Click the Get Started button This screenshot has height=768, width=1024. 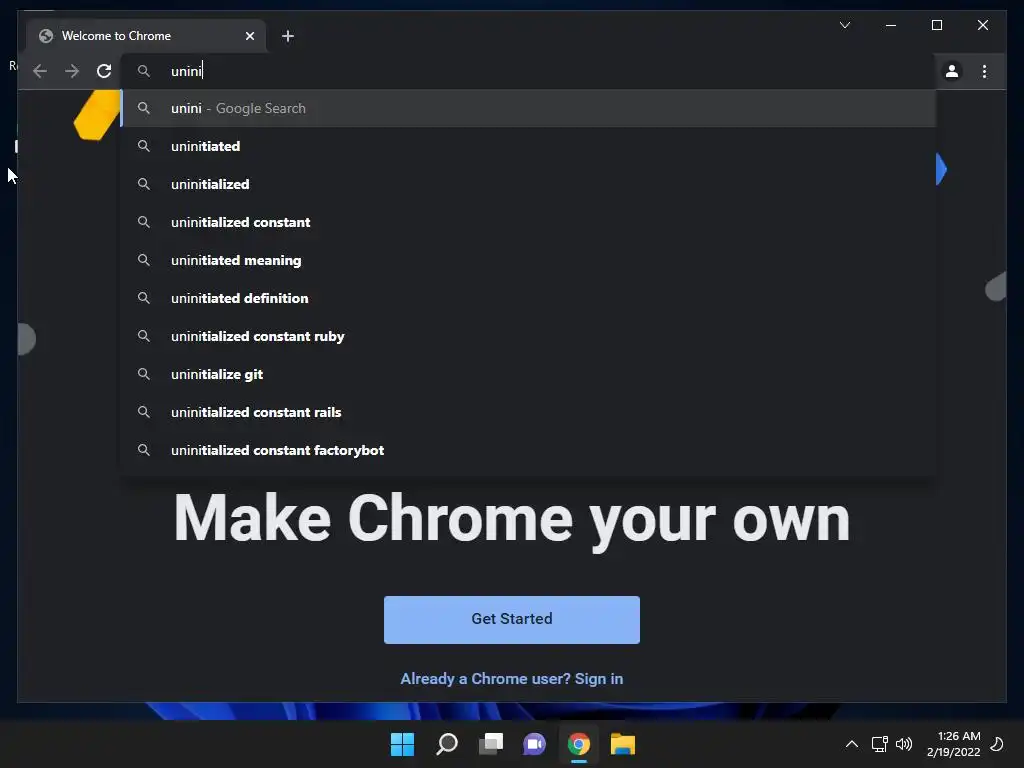[x=511, y=619]
